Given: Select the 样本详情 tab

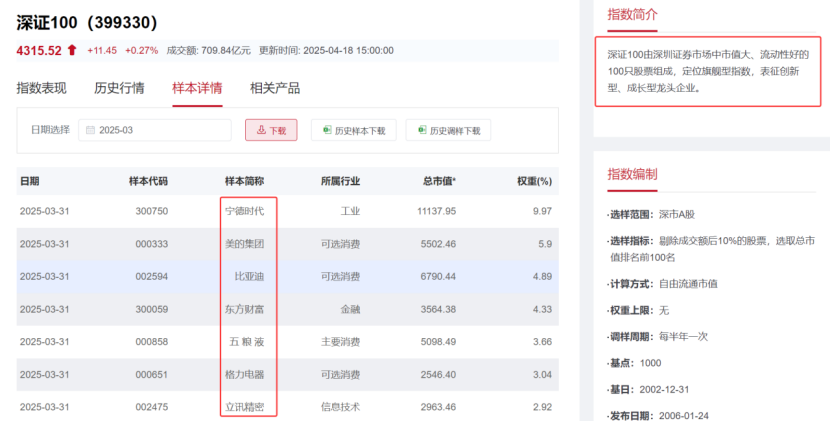Looking at the screenshot, I should click(197, 88).
